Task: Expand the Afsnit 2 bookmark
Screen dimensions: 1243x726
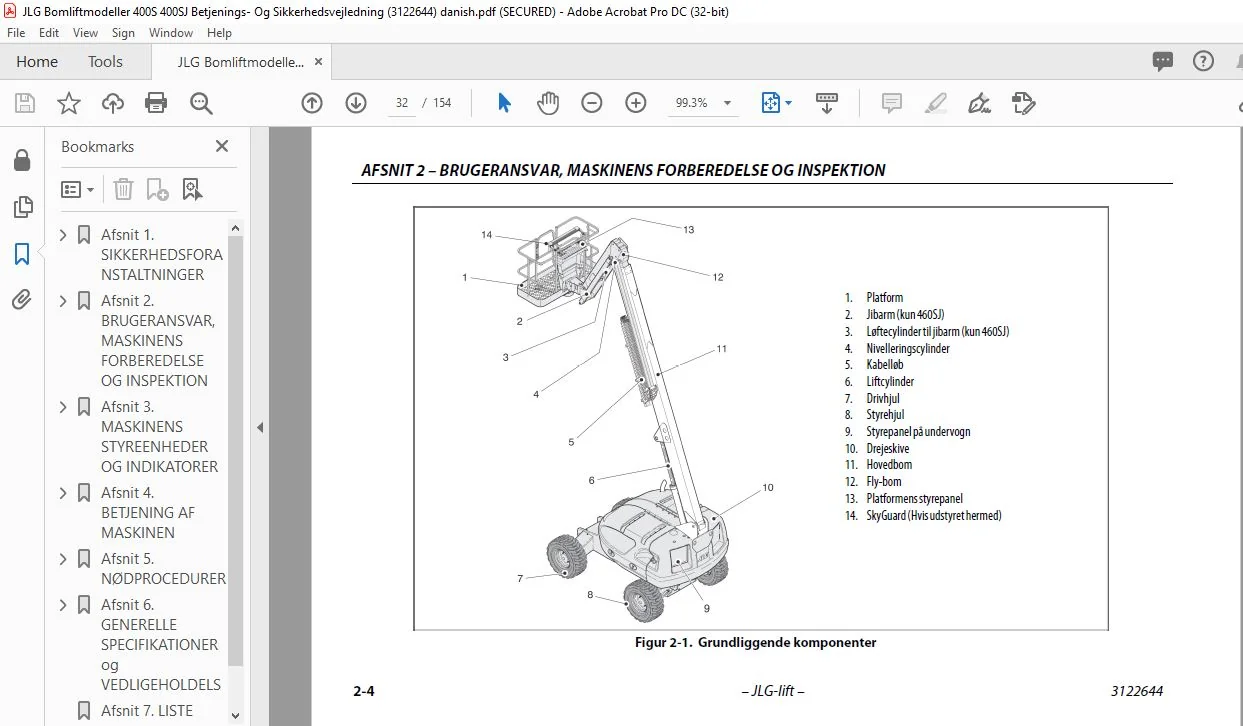Action: [x=63, y=301]
